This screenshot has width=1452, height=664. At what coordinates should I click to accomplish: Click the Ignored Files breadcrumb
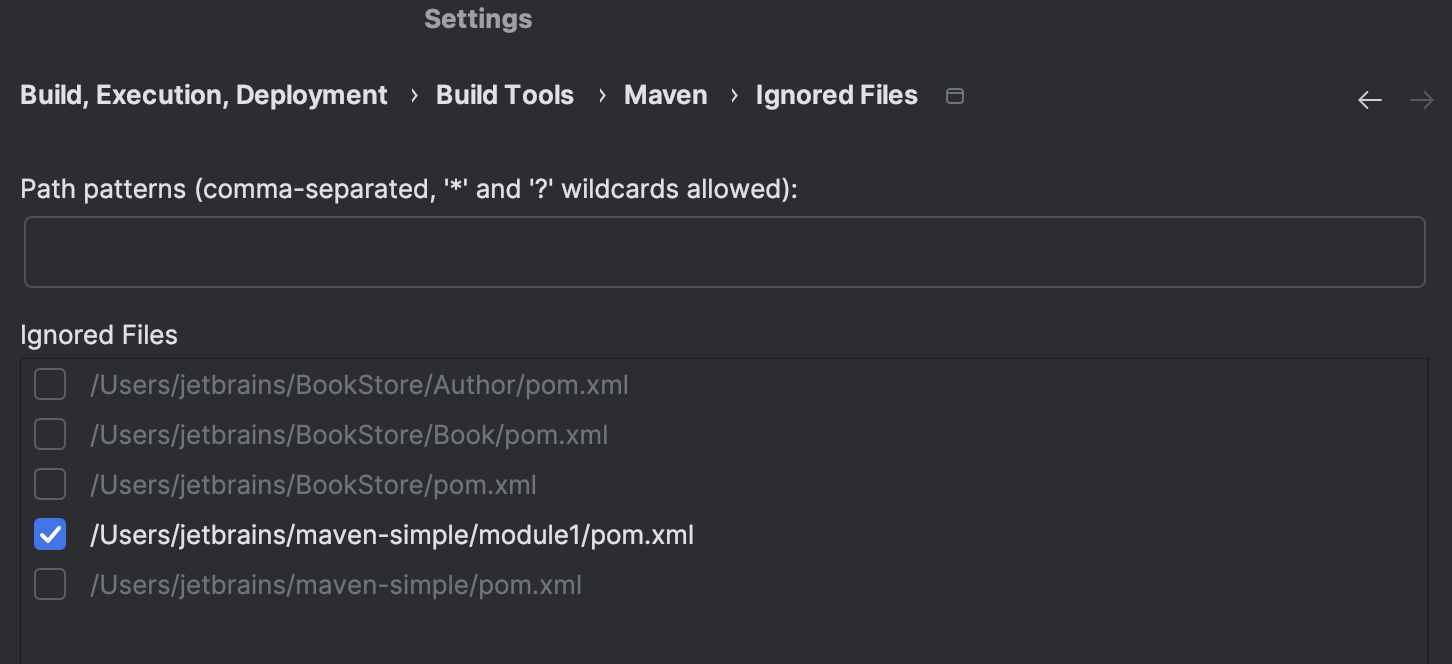(x=836, y=94)
